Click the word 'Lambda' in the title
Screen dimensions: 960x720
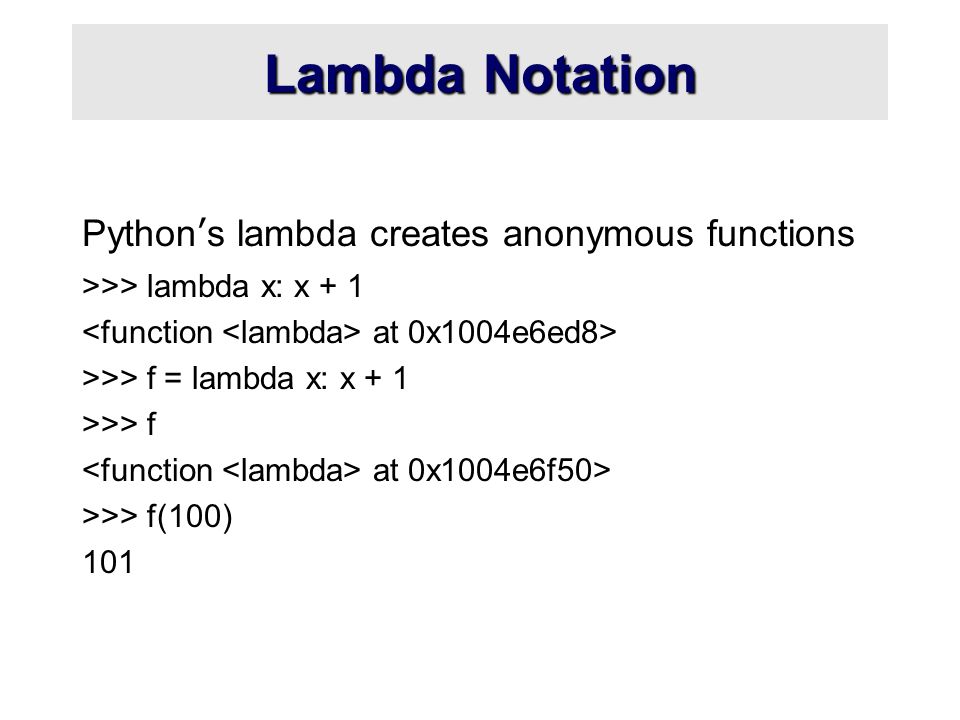click(x=366, y=75)
